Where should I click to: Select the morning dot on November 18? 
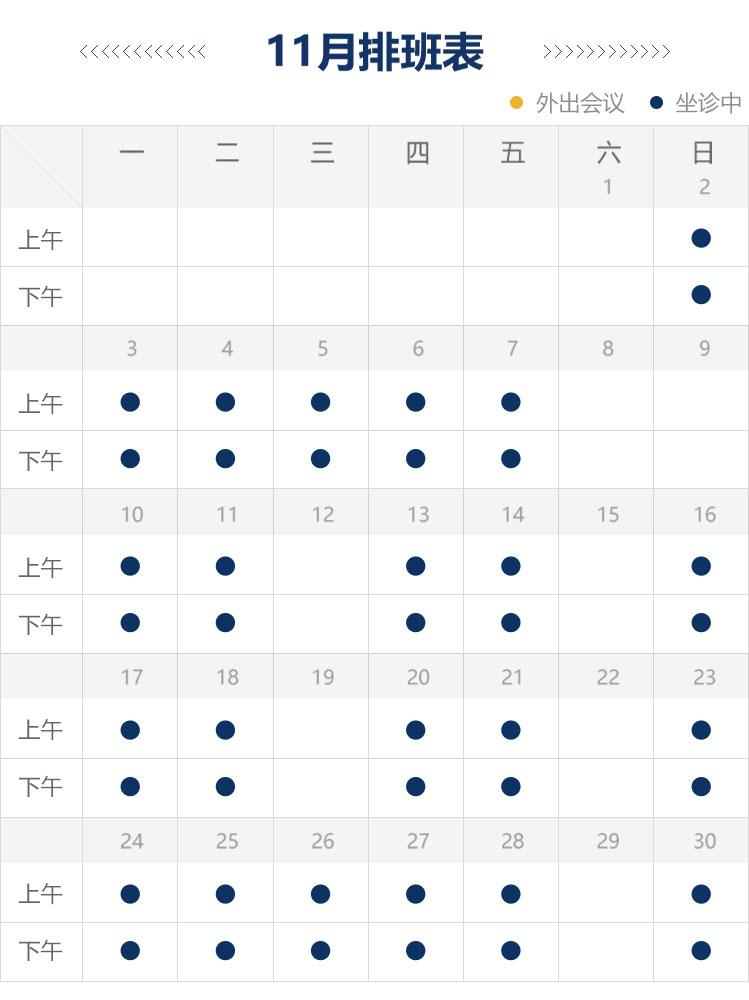tap(225, 730)
